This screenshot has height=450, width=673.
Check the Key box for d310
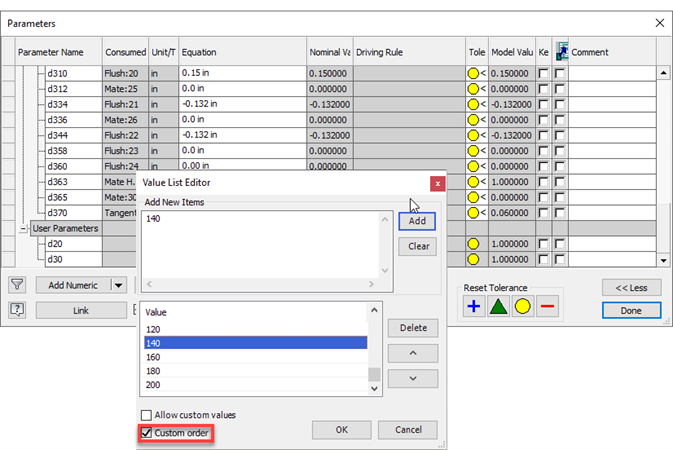(543, 73)
